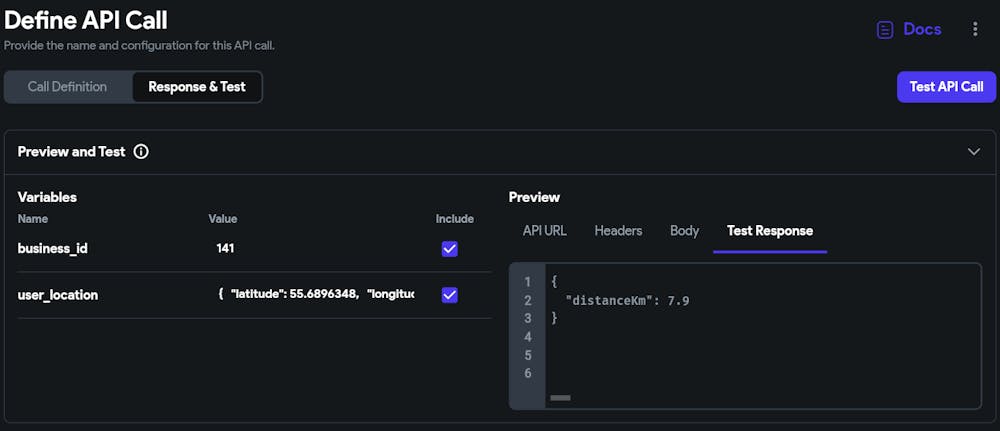Viewport: 1000px width, 431px height.
Task: Uncheck the business_id include checkbox
Action: 450,248
